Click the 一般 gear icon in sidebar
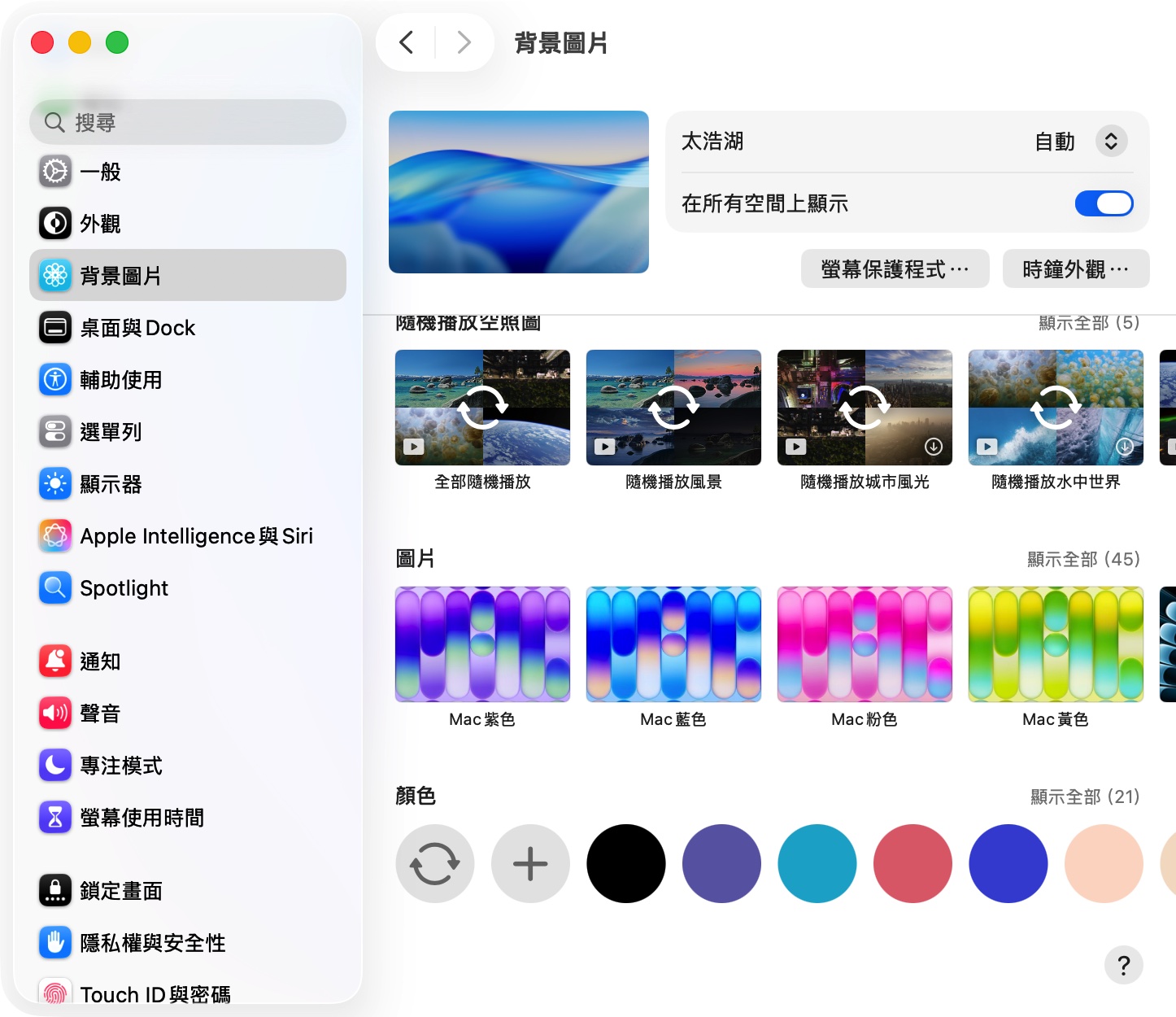Viewport: 1176px width, 1017px height. pyautogui.click(x=55, y=172)
